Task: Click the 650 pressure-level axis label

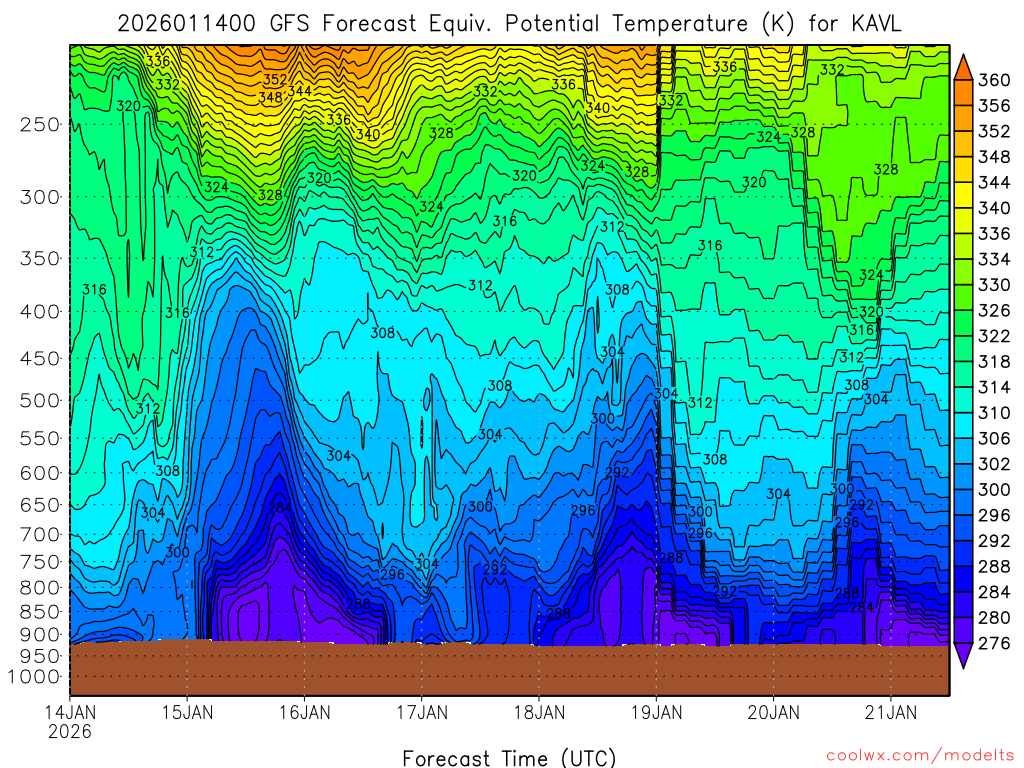Action: click(x=39, y=505)
